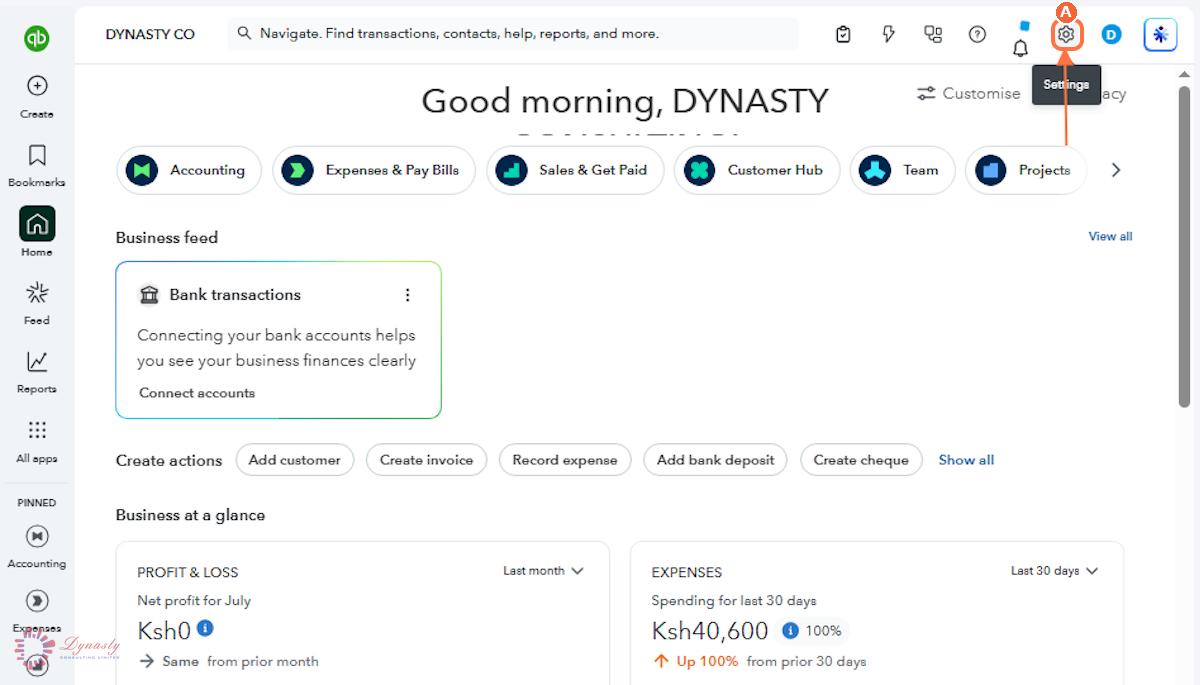Open the D profile avatar
The height and width of the screenshot is (685, 1200).
[x=1111, y=35]
